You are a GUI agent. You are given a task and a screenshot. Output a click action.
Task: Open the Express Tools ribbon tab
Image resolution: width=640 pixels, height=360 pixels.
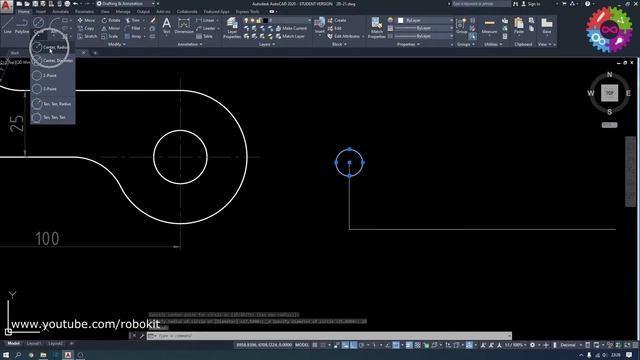[x=247, y=12]
